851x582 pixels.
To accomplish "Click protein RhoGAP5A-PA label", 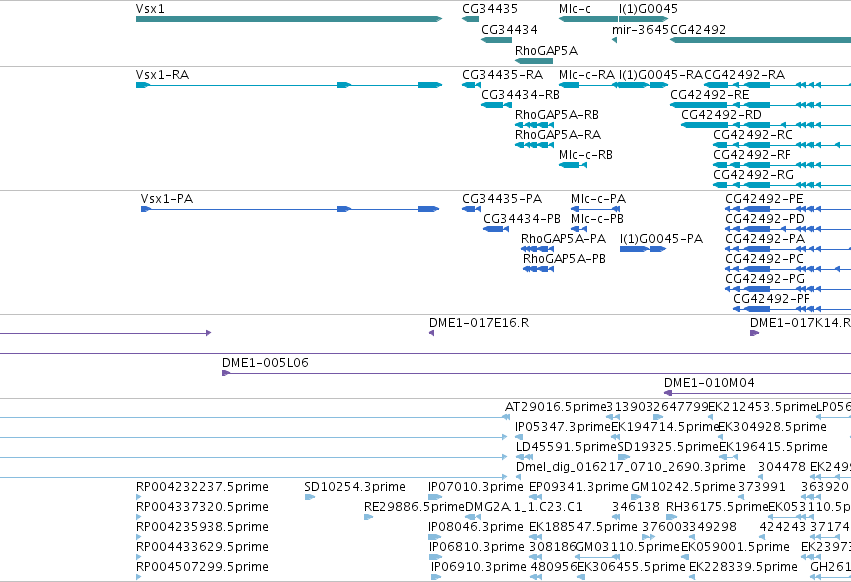I will pos(563,239).
